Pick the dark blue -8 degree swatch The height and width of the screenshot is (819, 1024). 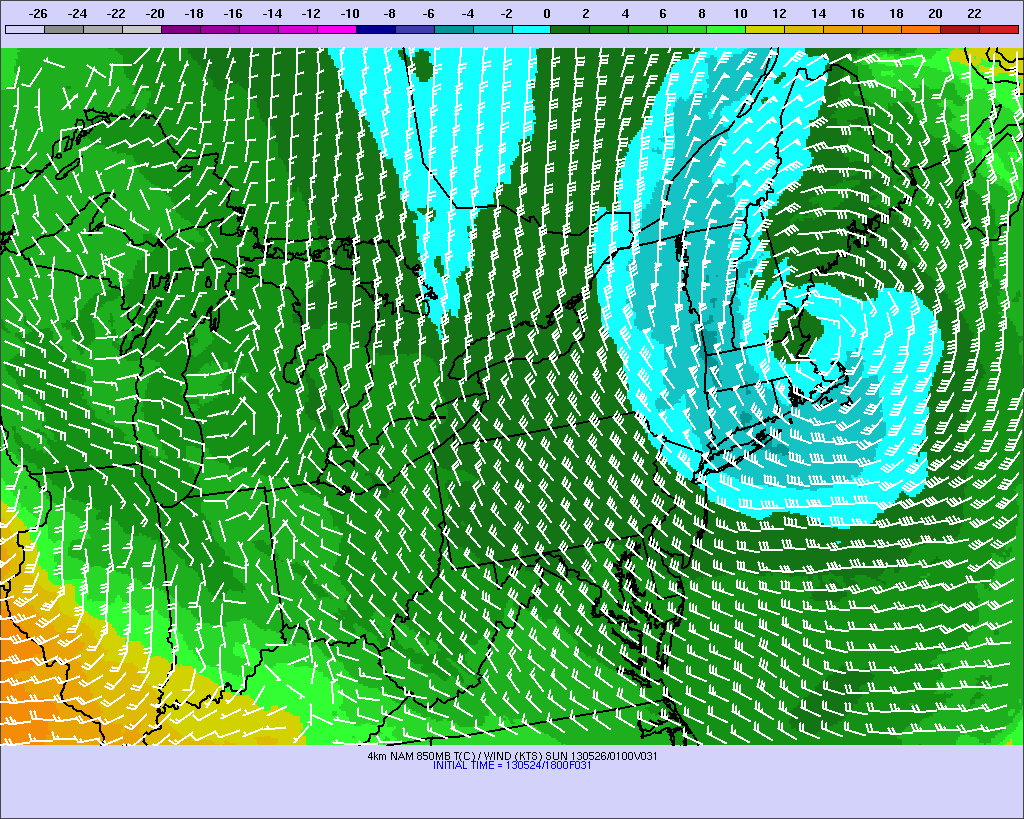(x=375, y=30)
